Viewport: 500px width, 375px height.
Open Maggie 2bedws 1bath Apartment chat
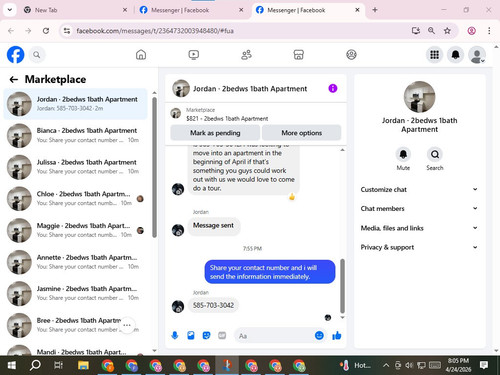coord(75,230)
